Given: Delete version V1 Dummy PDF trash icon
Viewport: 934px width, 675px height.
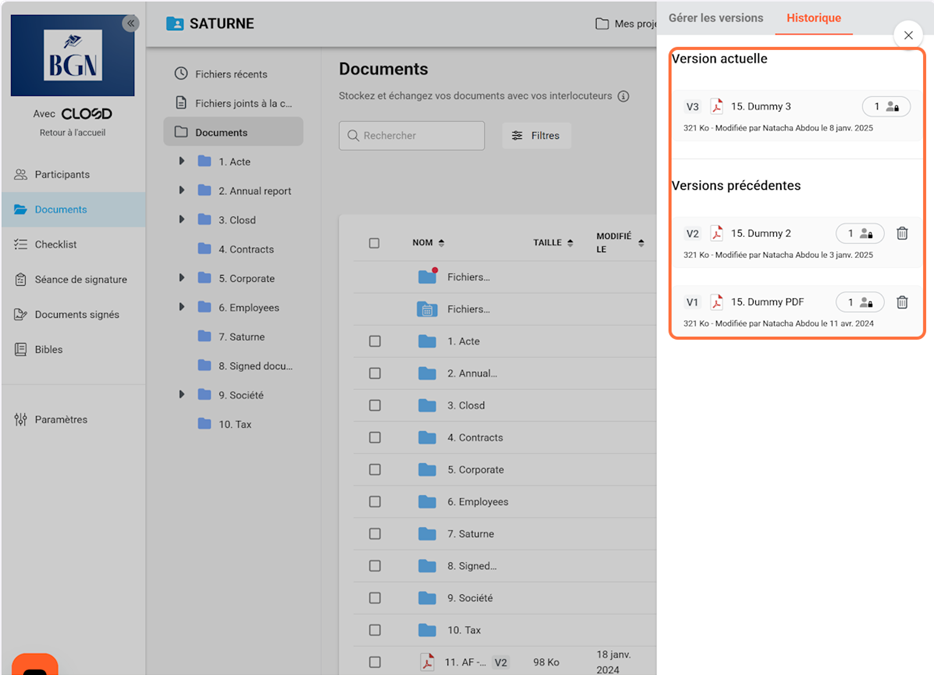Looking at the screenshot, I should [x=901, y=302].
